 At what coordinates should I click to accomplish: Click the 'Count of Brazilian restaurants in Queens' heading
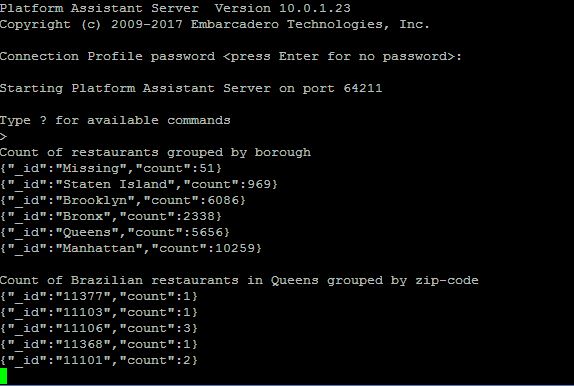pos(159,281)
